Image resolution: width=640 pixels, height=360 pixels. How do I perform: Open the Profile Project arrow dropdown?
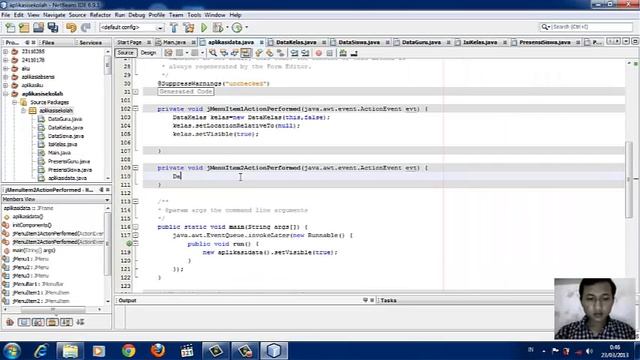(x=246, y=27)
